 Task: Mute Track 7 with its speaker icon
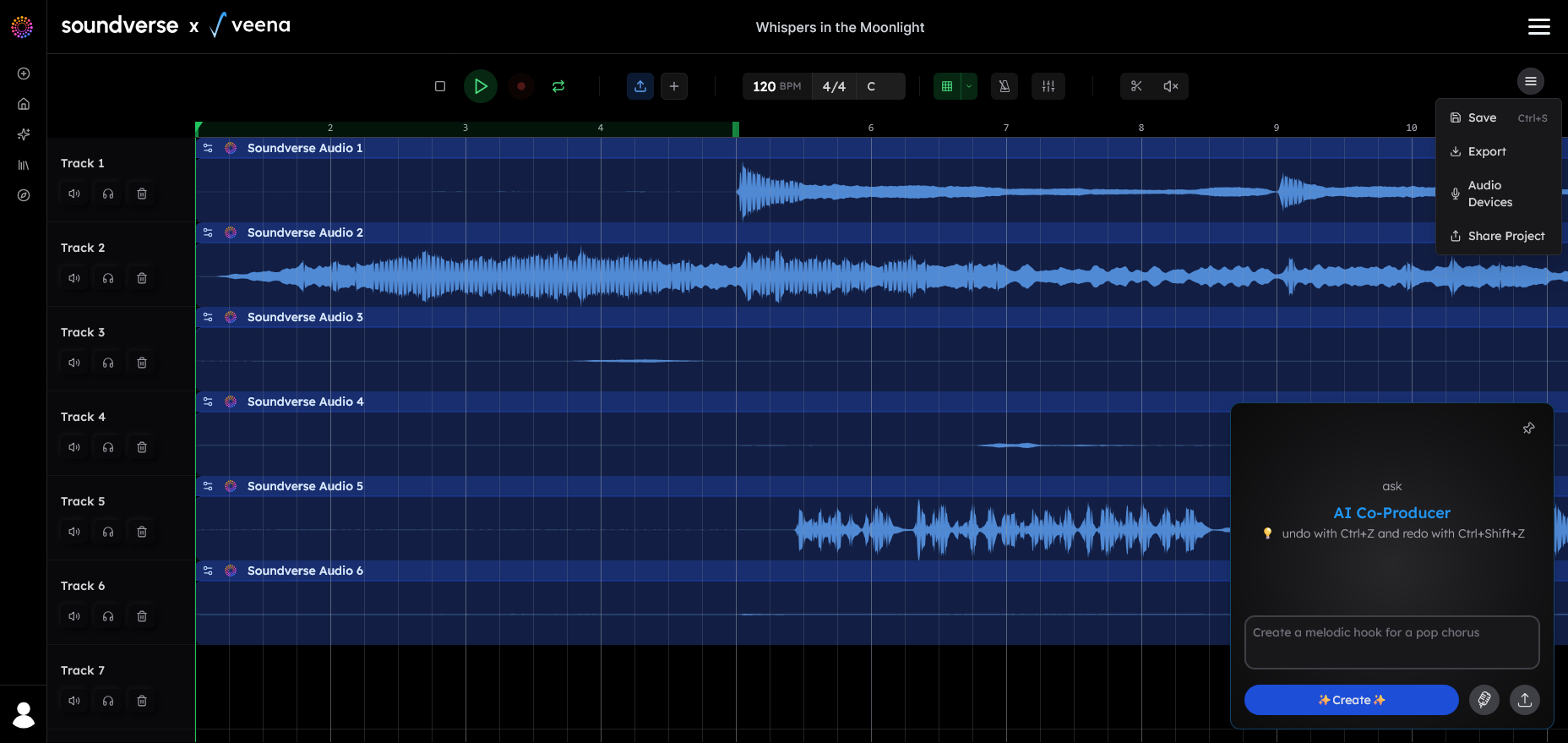pos(74,701)
